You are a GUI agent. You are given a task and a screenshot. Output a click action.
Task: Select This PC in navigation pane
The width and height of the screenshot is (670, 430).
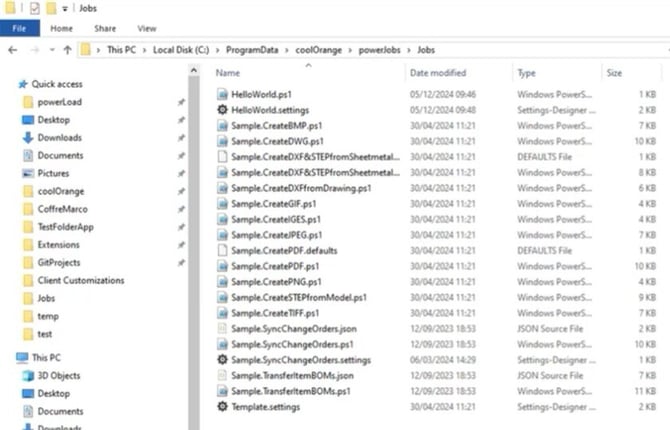pyautogui.click(x=46, y=358)
